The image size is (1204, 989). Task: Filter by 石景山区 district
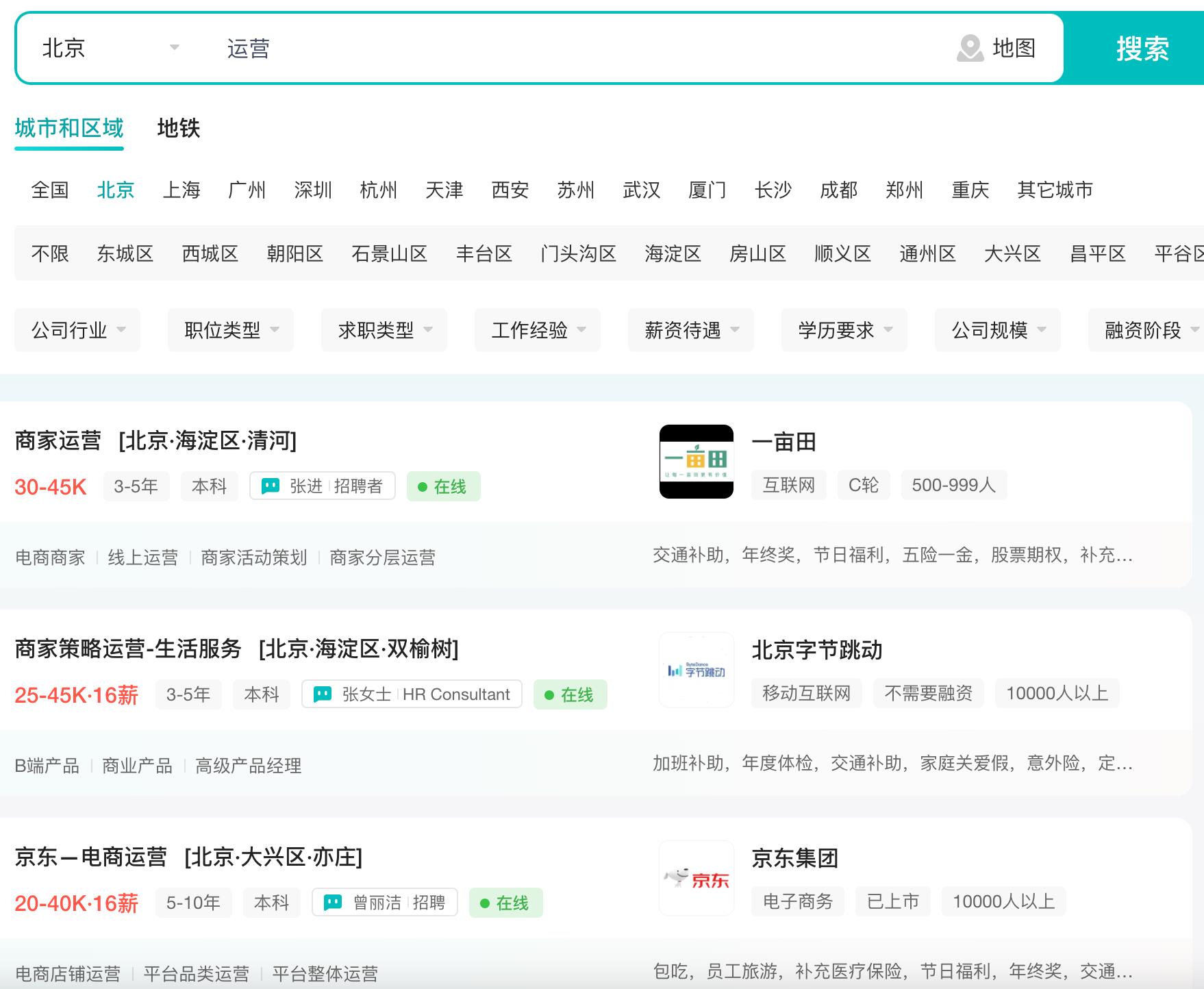[390, 254]
